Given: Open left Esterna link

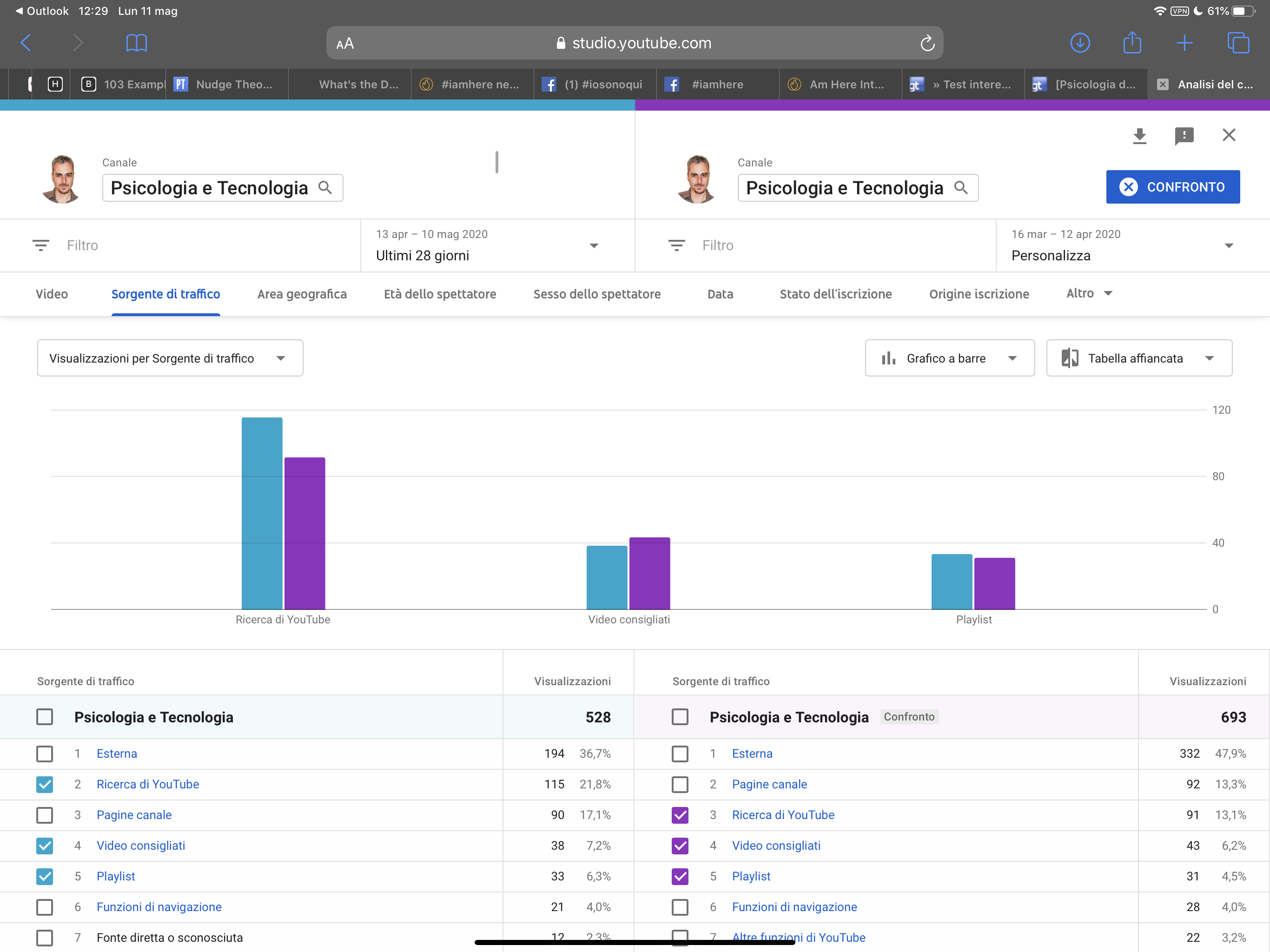Looking at the screenshot, I should click(117, 754).
